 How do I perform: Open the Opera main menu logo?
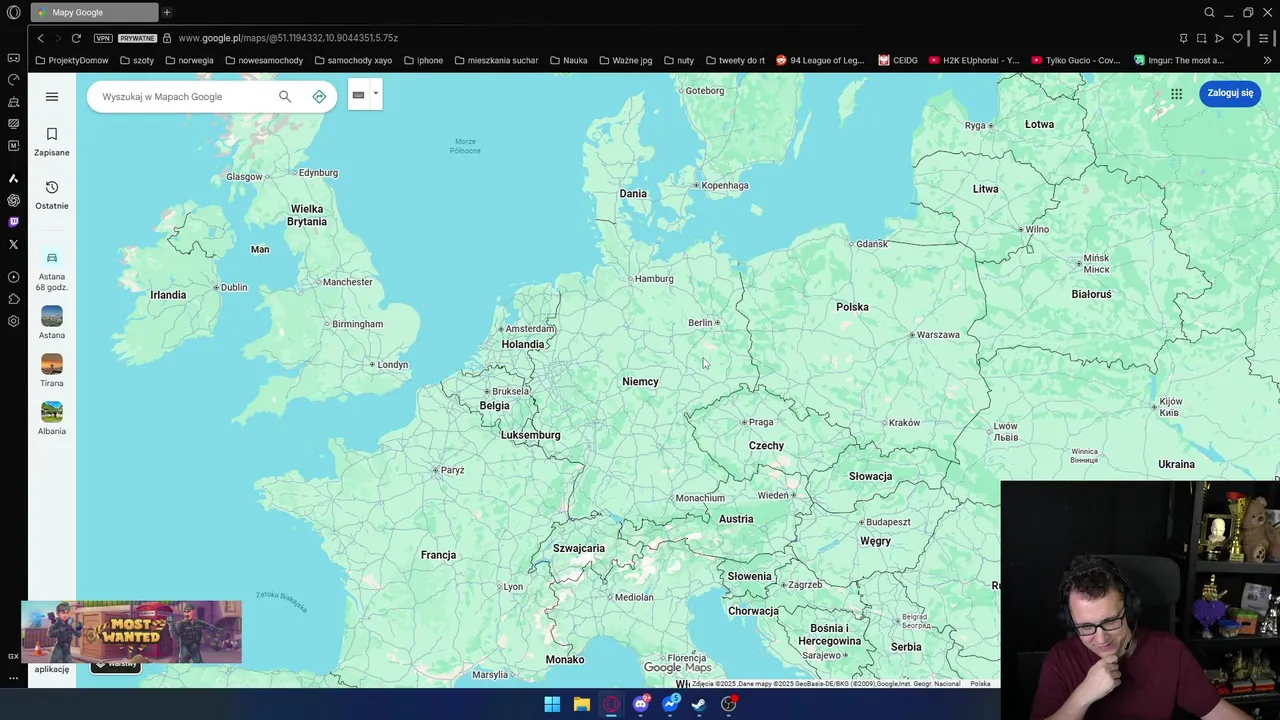[13, 12]
